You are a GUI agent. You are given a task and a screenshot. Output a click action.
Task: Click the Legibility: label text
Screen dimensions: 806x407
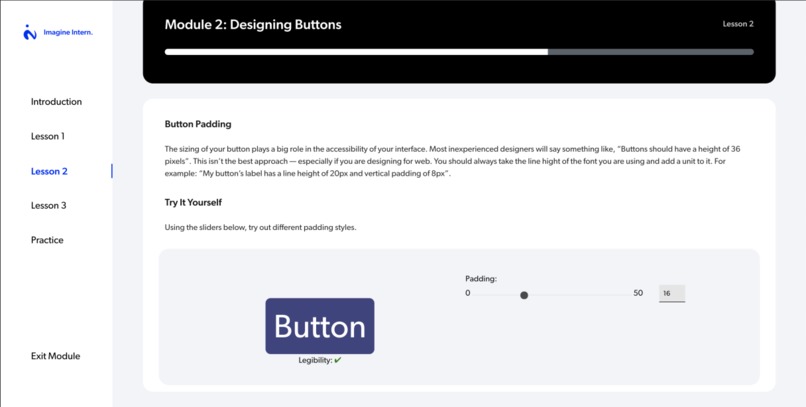315,360
